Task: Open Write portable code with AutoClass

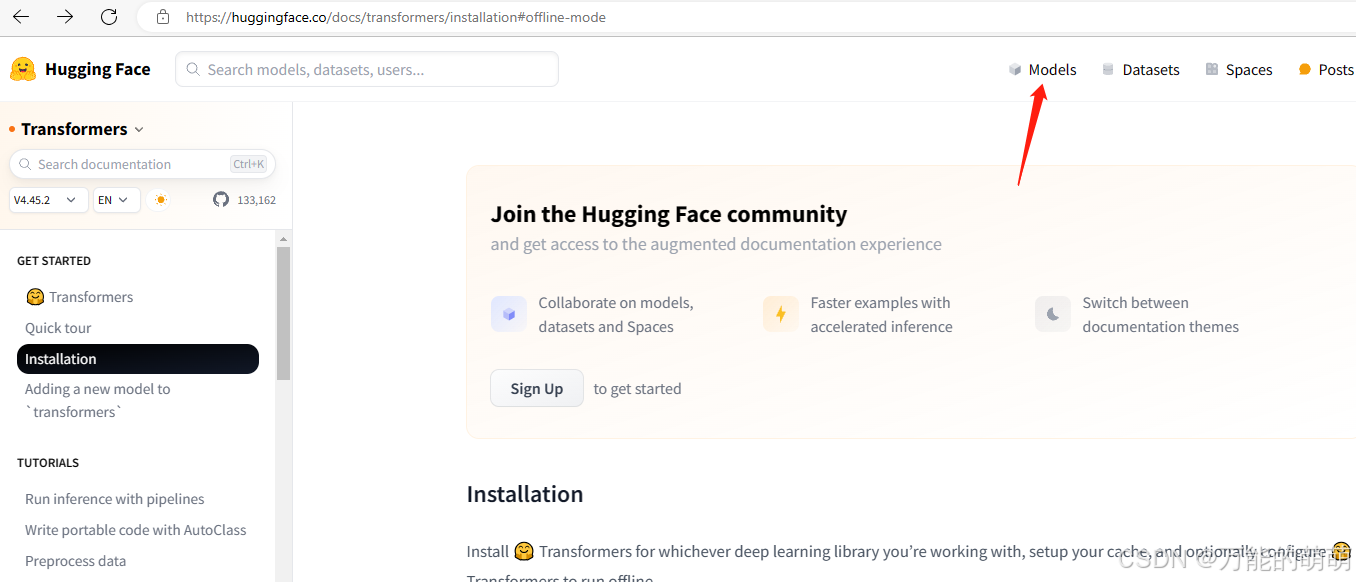Action: (136, 530)
